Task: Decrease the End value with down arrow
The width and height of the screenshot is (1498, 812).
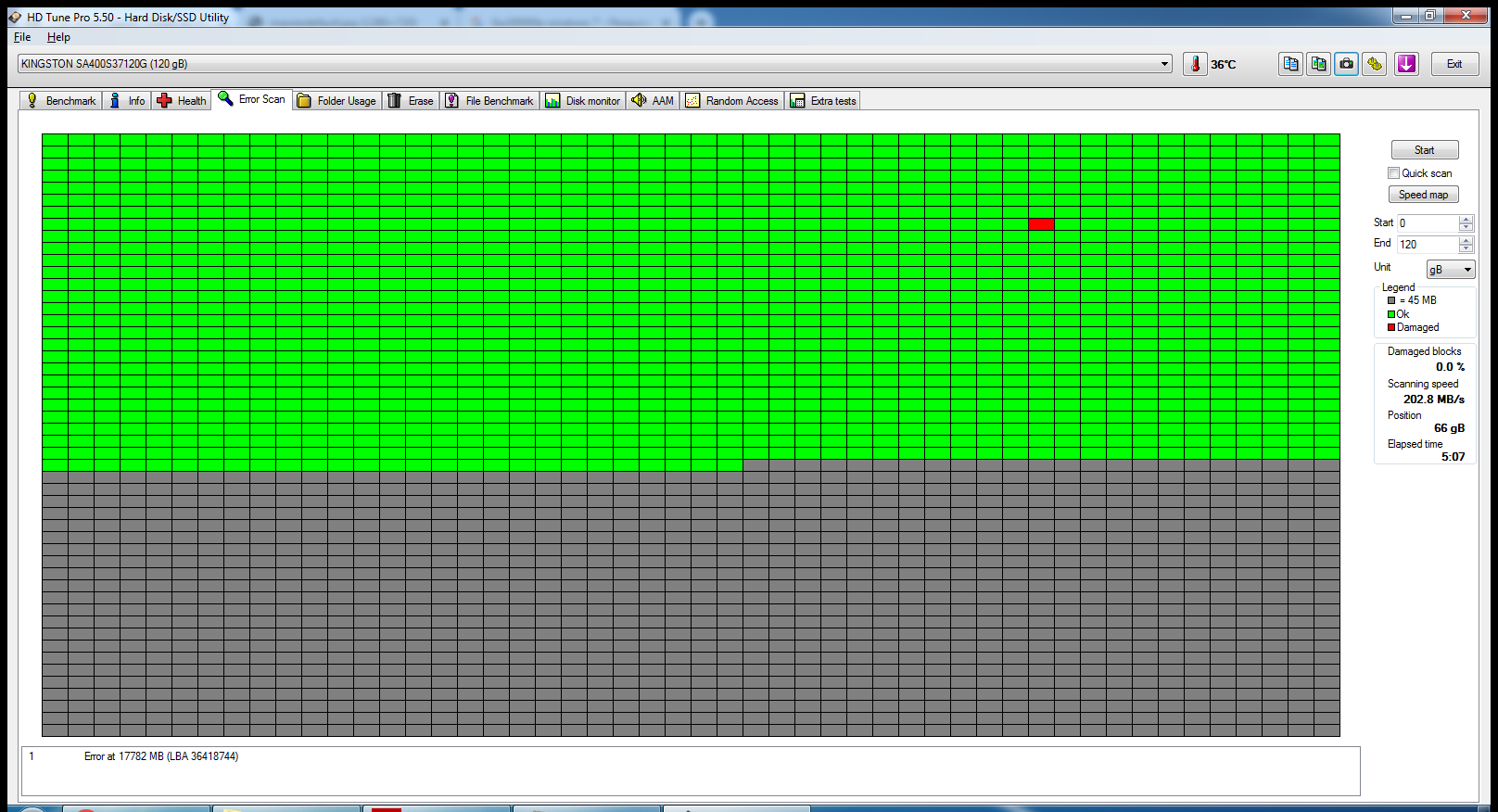Action: [x=1466, y=248]
